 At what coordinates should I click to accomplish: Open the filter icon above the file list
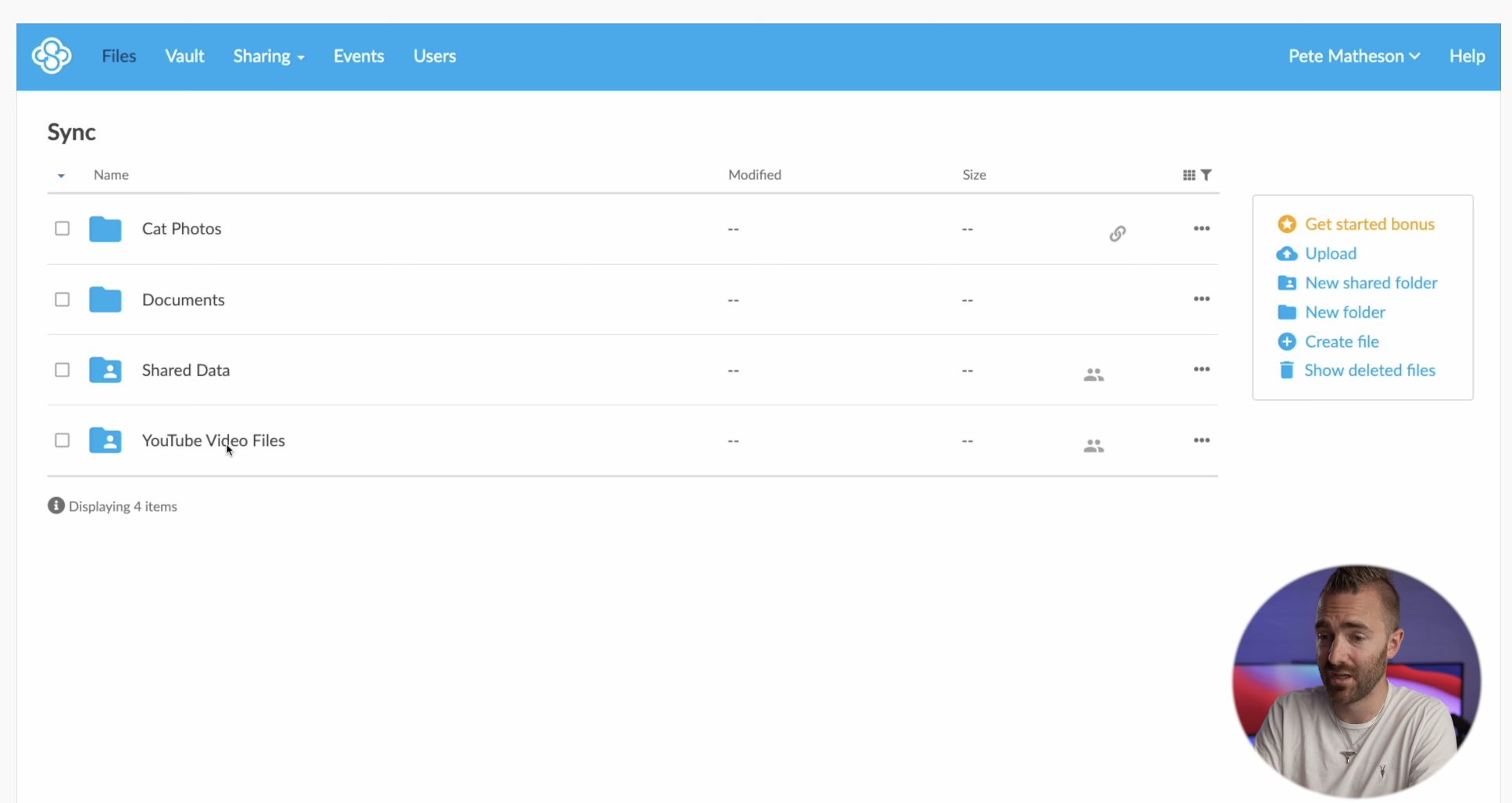(1207, 174)
